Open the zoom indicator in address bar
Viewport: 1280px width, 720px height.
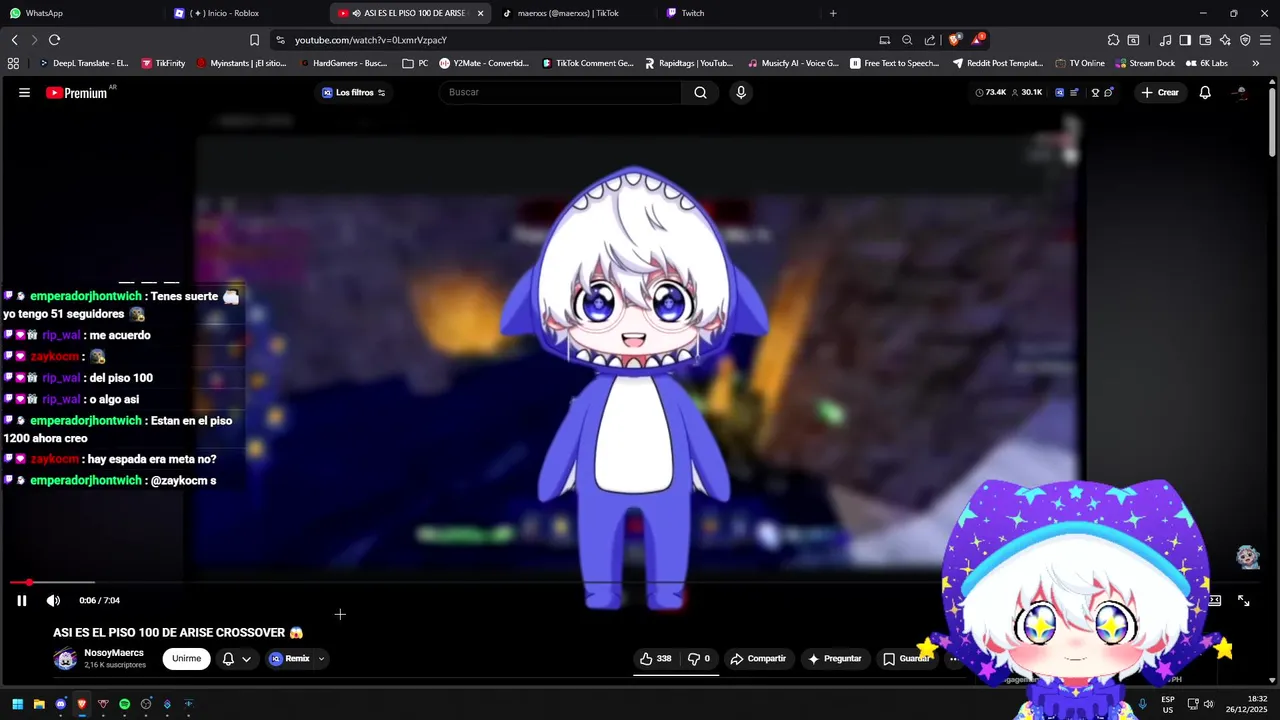(907, 40)
